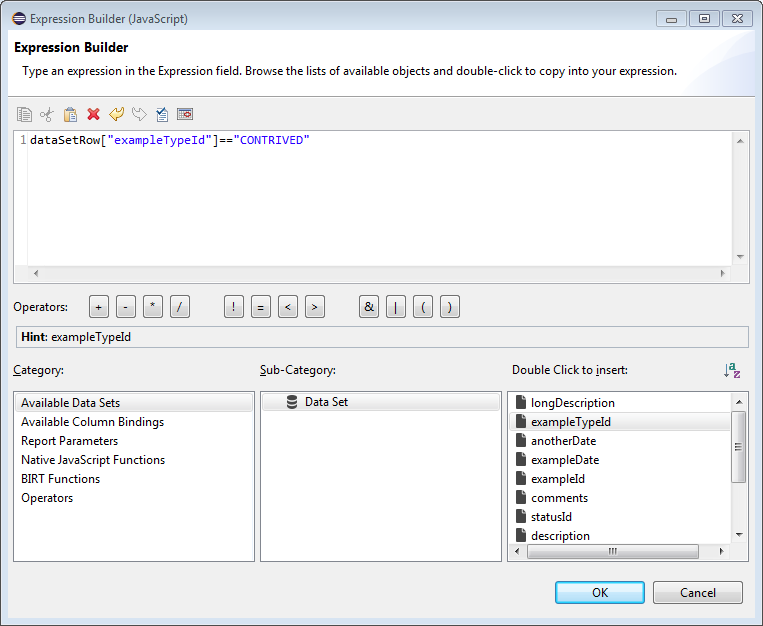
Task: Click the Hint field showing exampleTypeId
Action: point(382,337)
